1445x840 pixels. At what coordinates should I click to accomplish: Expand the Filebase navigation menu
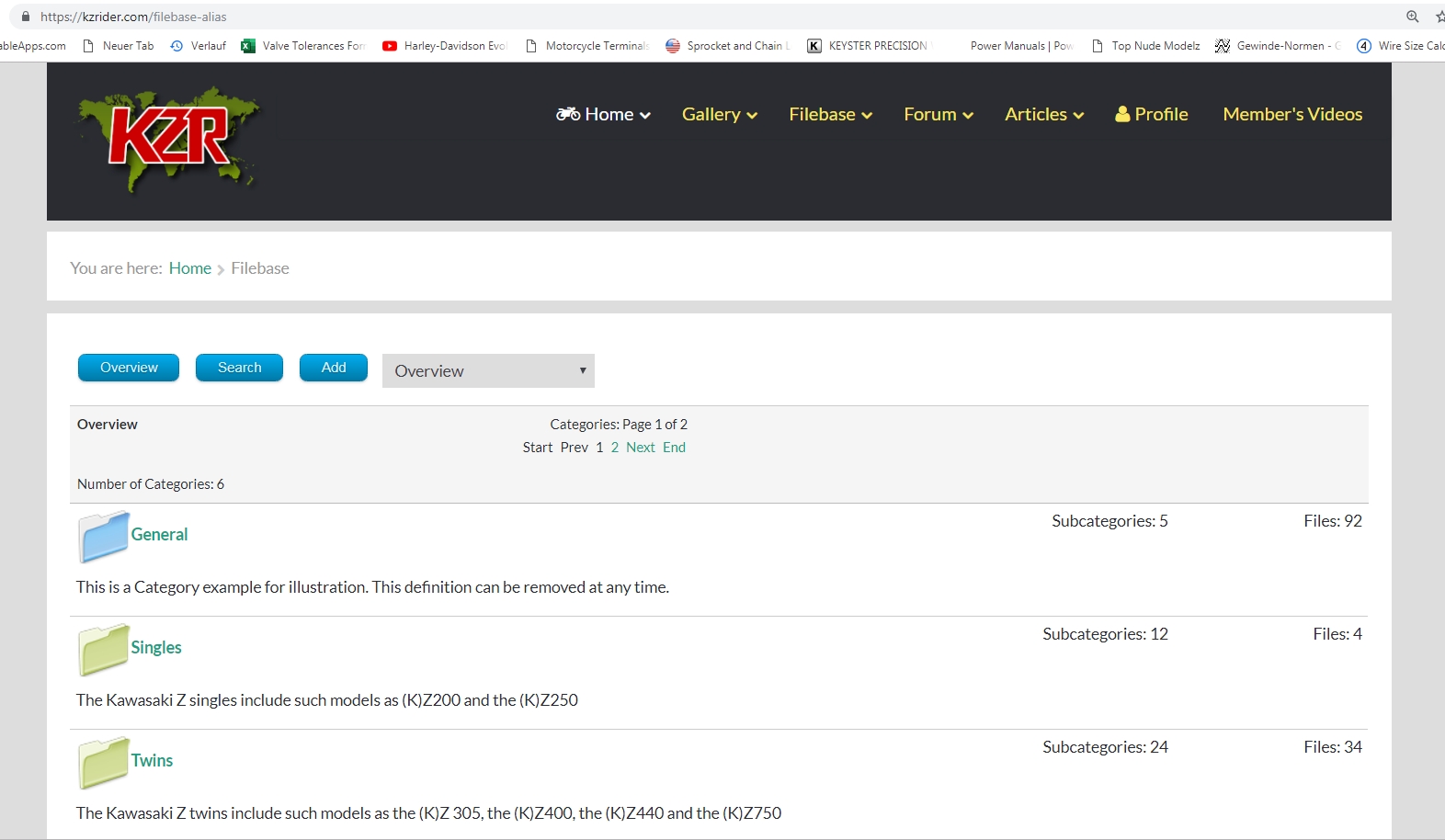[x=830, y=115]
